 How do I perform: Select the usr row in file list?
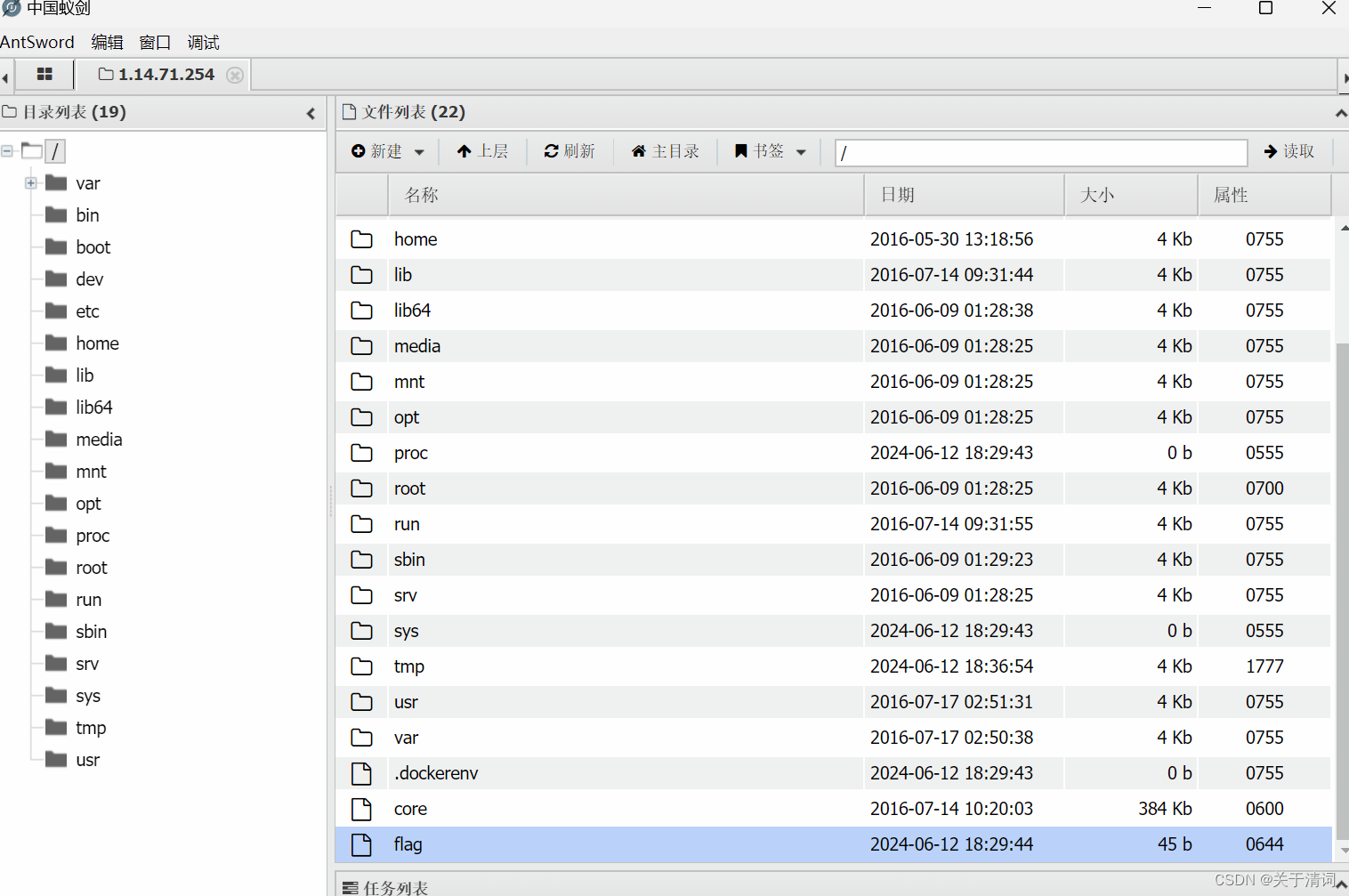(x=834, y=702)
